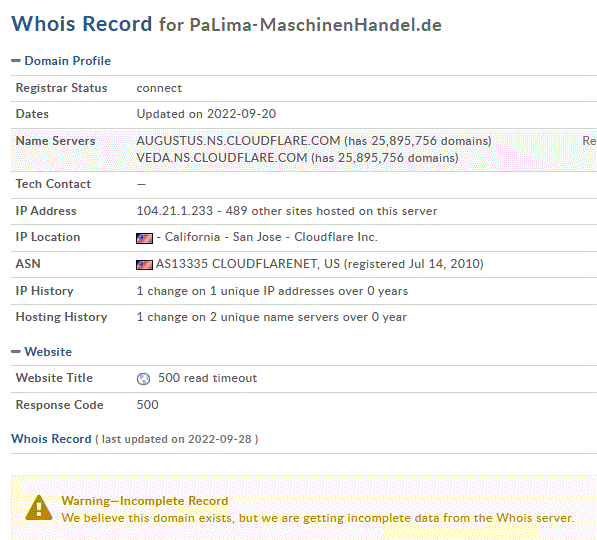Image resolution: width=597 pixels, height=540 pixels.
Task: Click the Warning—Incomplete Record heading
Action: click(x=145, y=501)
